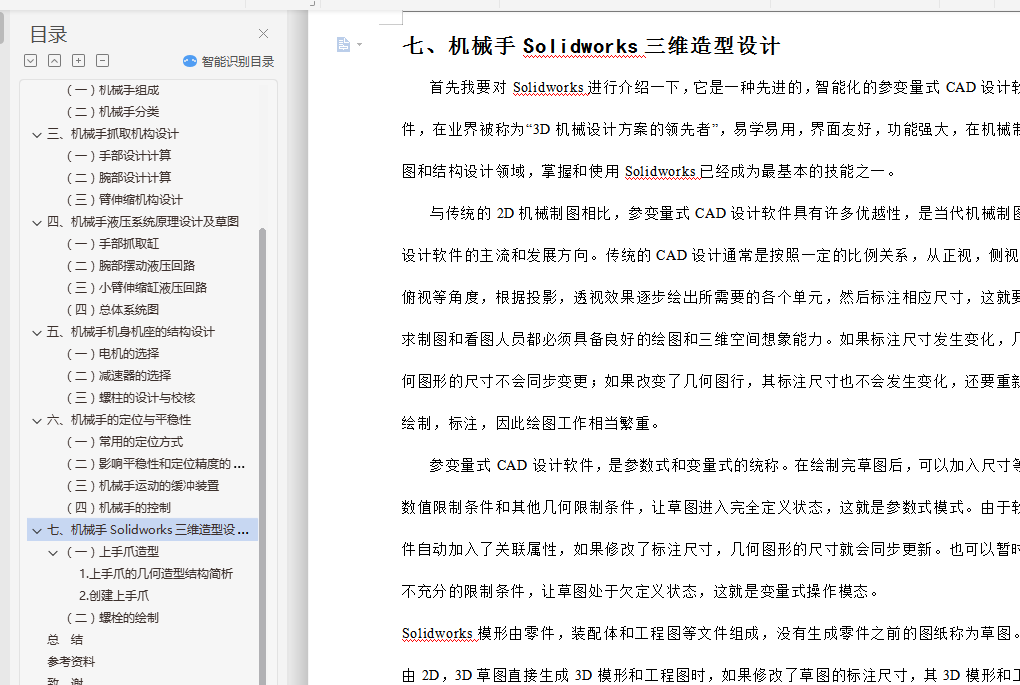Collapse 三、机械手抓取机构设计 section
Viewport: 1020px width, 685px height.
click(37, 134)
